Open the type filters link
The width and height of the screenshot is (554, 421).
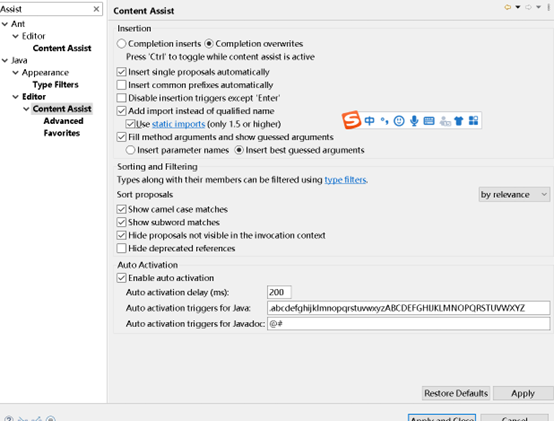pyautogui.click(x=345, y=180)
